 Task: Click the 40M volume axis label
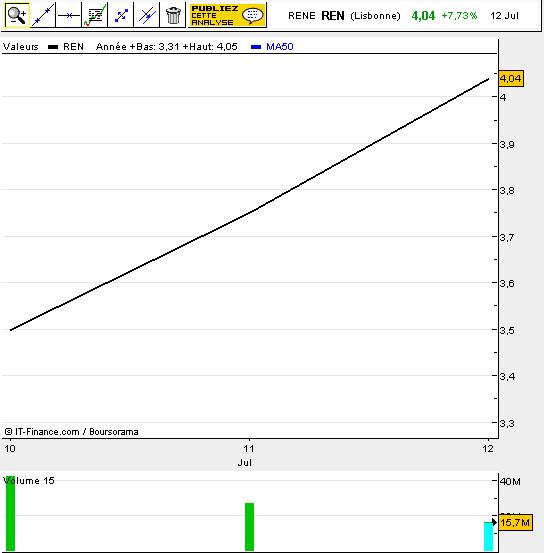tap(510, 481)
